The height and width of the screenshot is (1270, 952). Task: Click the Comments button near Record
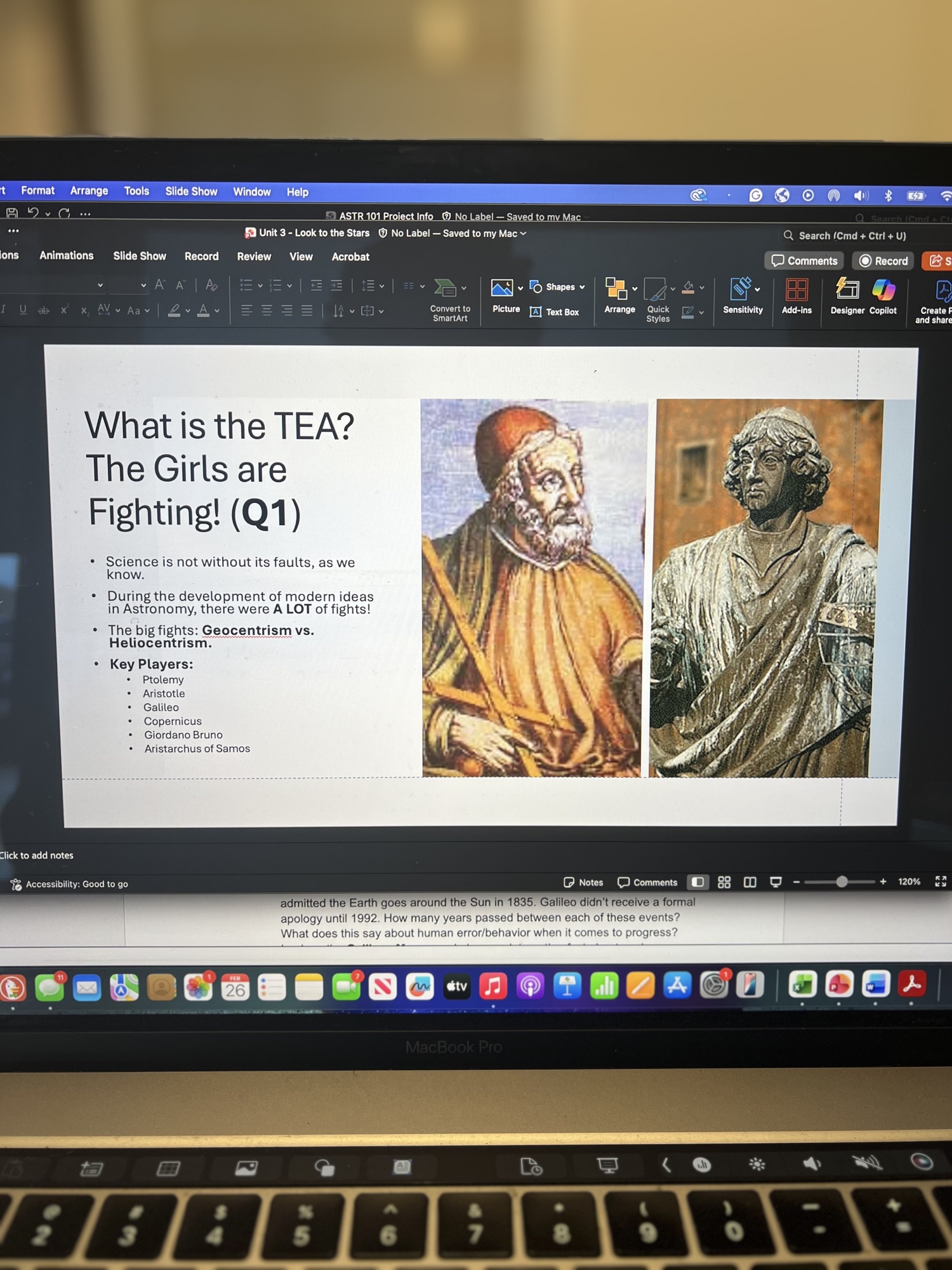(804, 261)
